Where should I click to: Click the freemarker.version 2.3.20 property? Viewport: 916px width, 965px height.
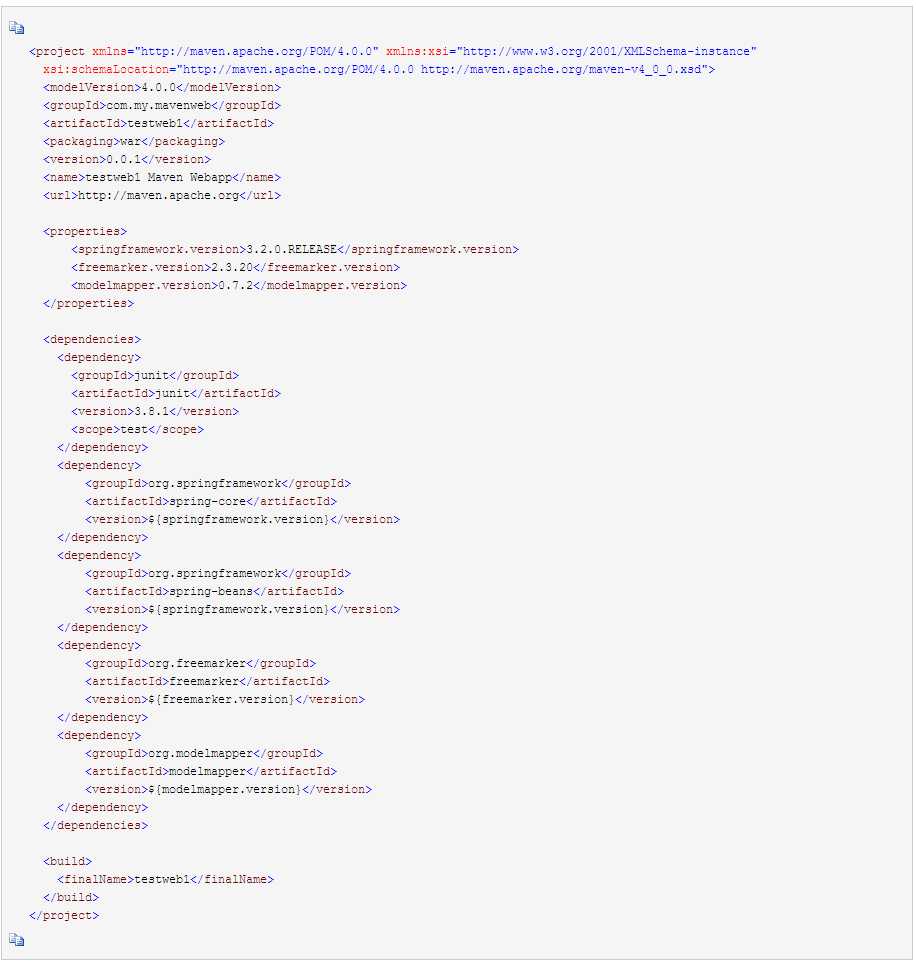click(x=235, y=268)
